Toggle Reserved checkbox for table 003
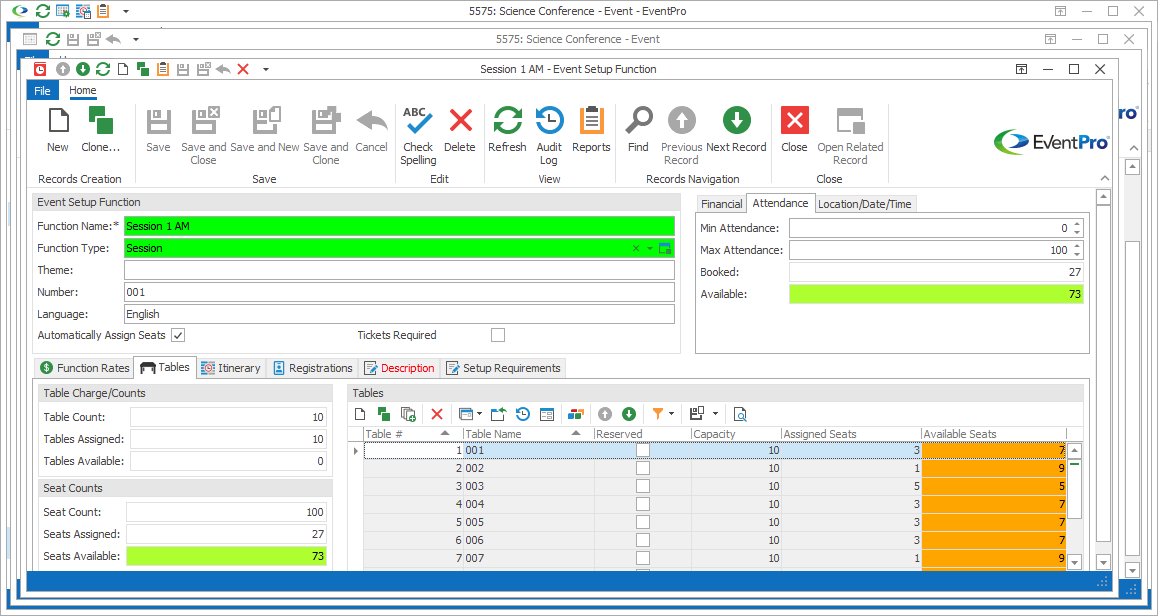This screenshot has width=1158, height=616. tap(643, 486)
